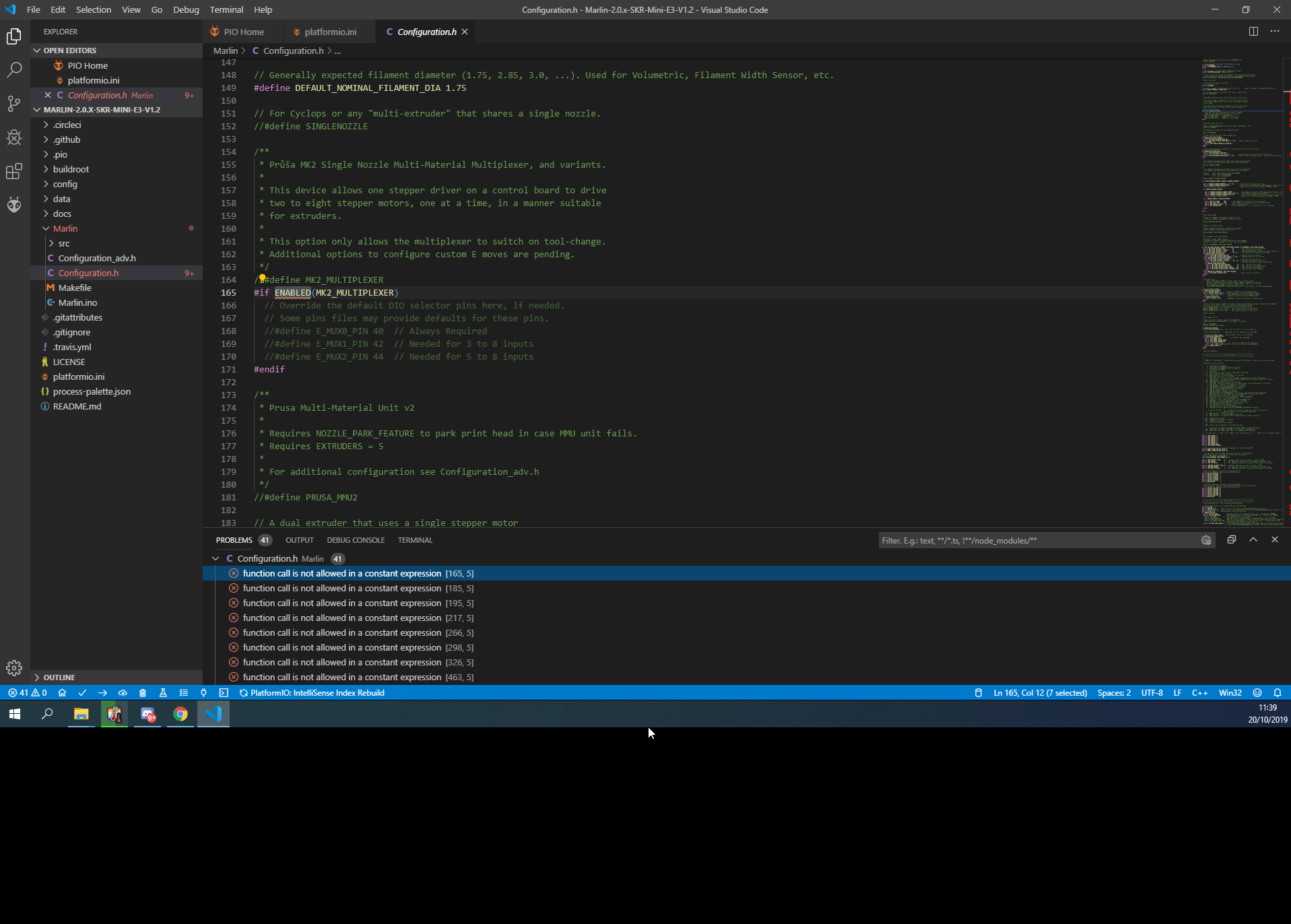This screenshot has width=1291, height=924.
Task: Open PlatformIO alien icon in activity bar
Action: pyautogui.click(x=14, y=205)
